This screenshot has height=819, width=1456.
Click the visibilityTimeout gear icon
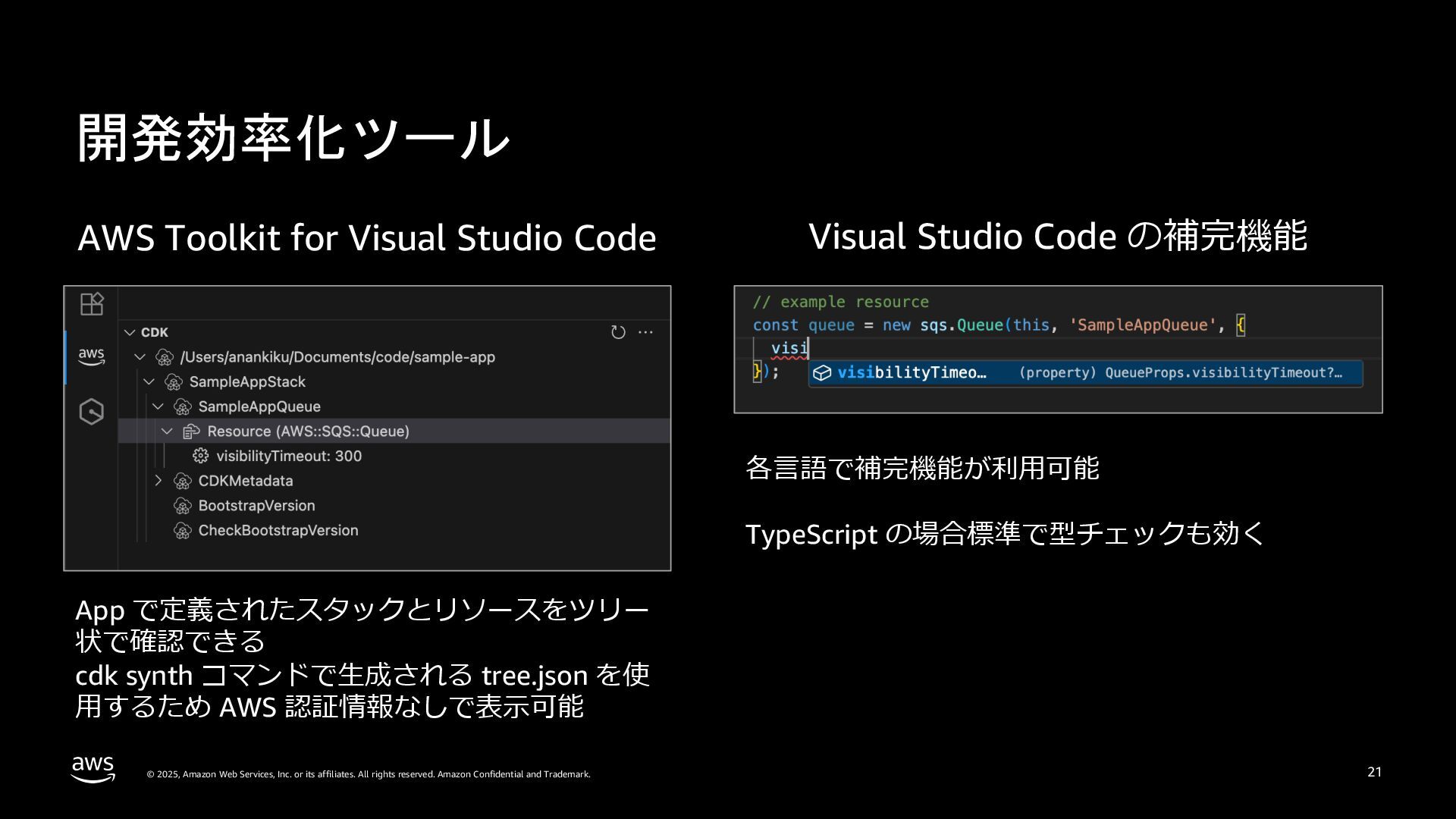(x=201, y=456)
